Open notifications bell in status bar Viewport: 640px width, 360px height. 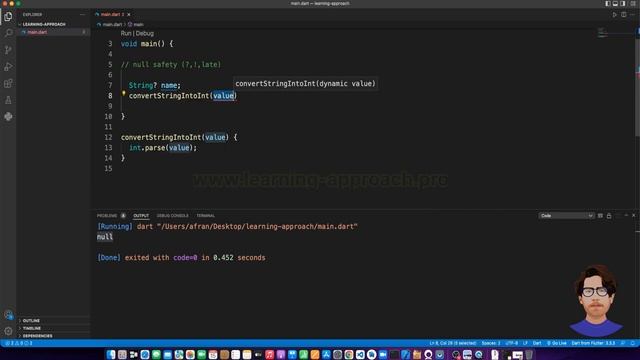[x=633, y=343]
